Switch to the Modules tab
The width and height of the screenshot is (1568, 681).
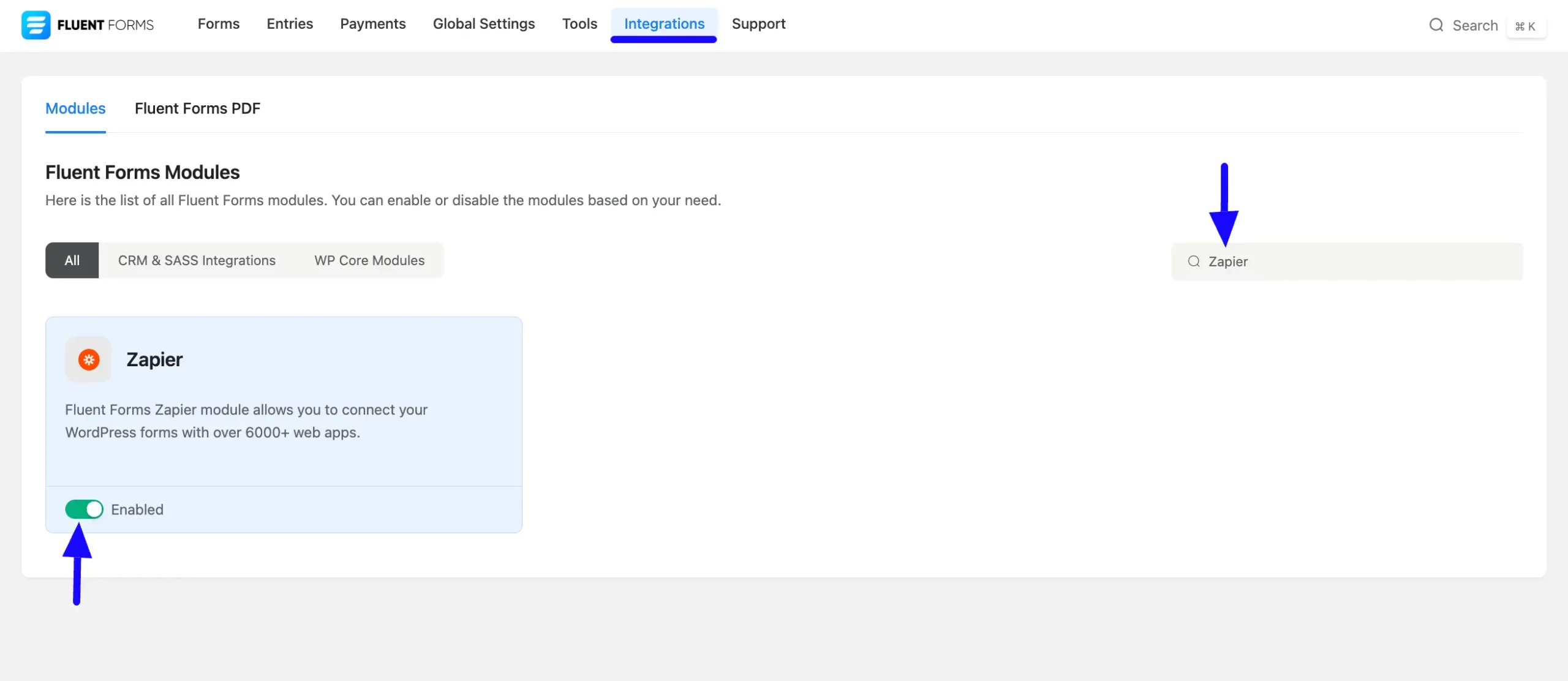pyautogui.click(x=75, y=108)
